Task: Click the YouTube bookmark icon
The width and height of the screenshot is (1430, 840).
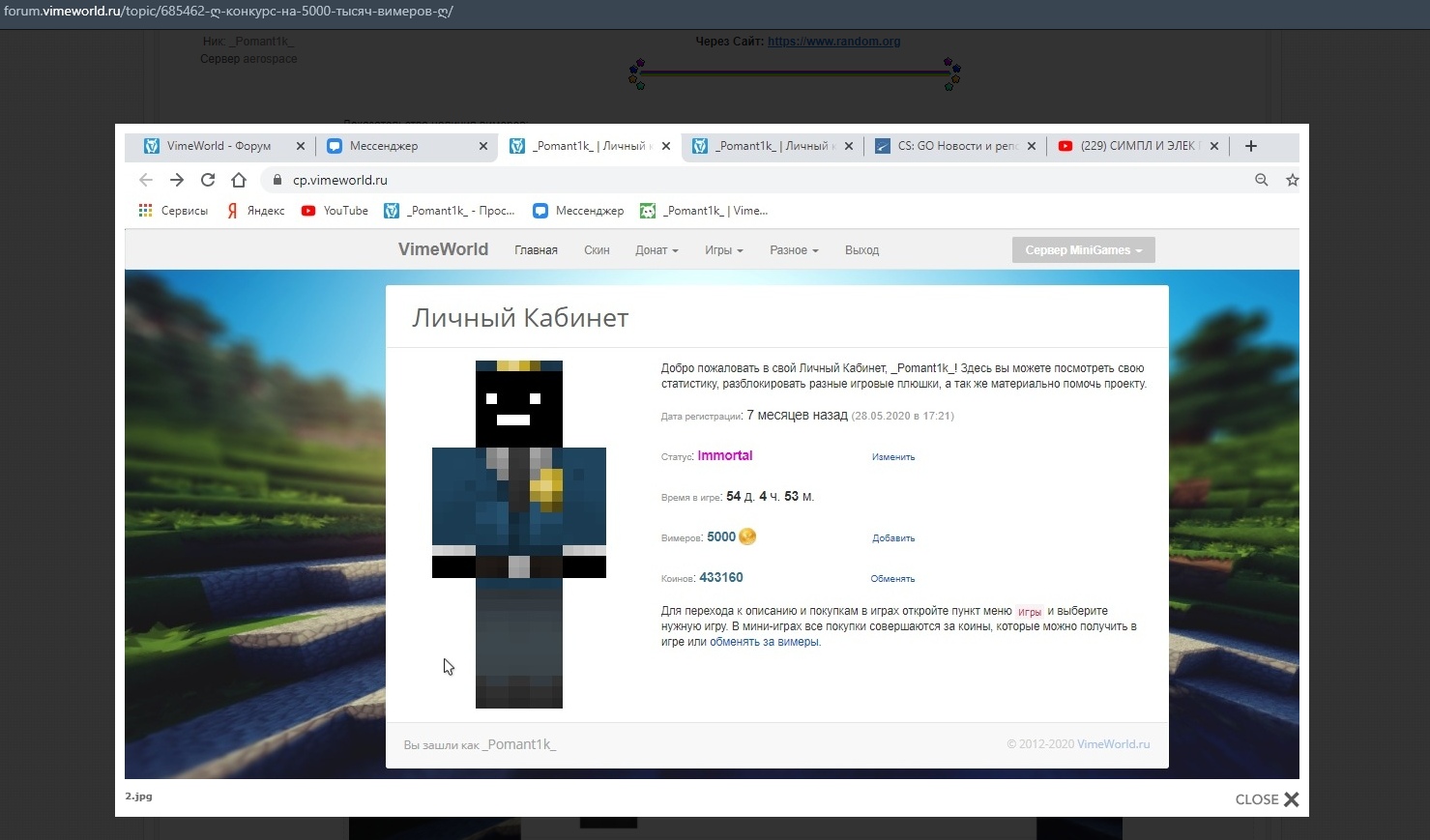Action: click(308, 211)
